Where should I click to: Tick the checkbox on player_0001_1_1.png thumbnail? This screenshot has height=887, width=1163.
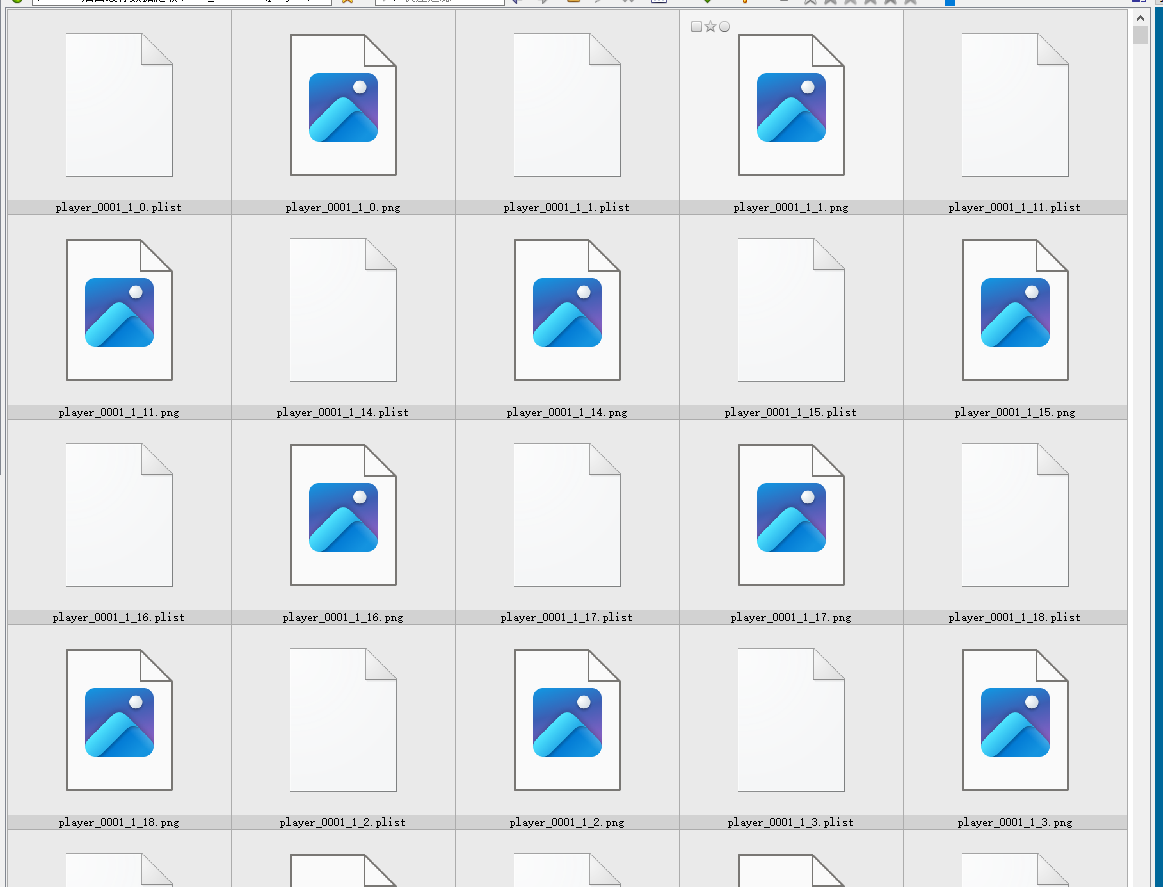(x=696, y=27)
